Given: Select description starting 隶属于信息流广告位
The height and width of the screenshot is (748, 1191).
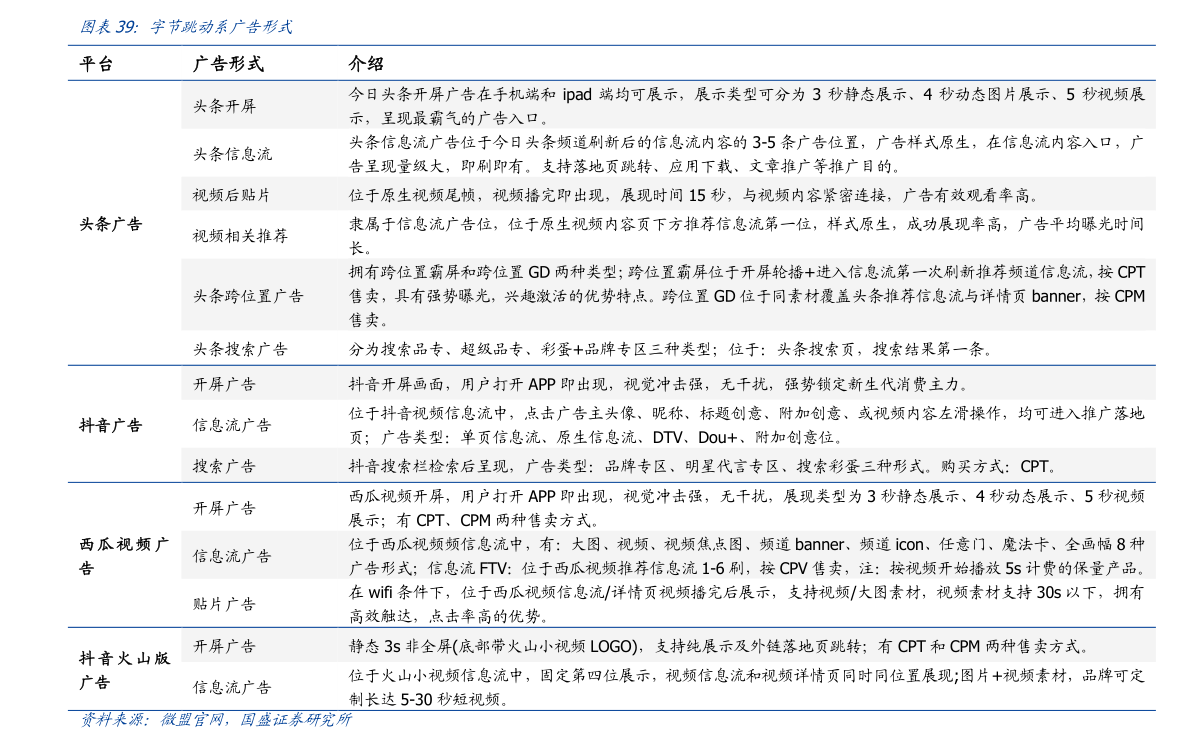Looking at the screenshot, I should pyautogui.click(x=746, y=236).
